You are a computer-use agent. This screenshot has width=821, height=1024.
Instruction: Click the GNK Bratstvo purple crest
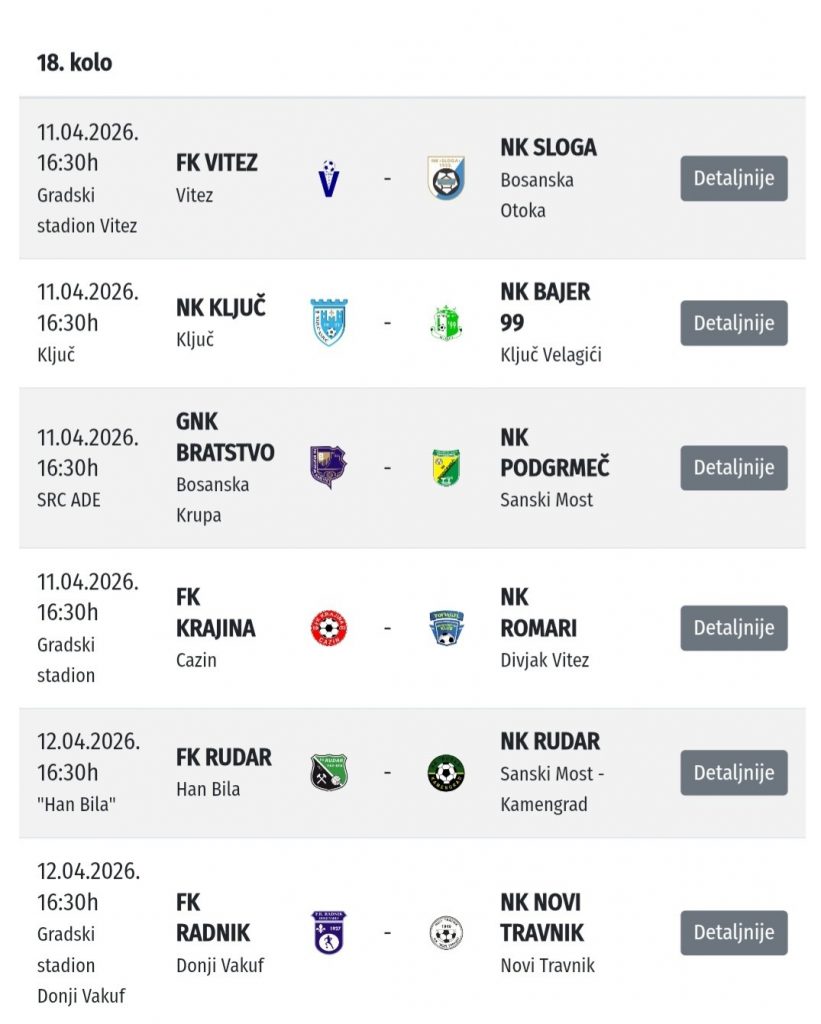tap(328, 467)
